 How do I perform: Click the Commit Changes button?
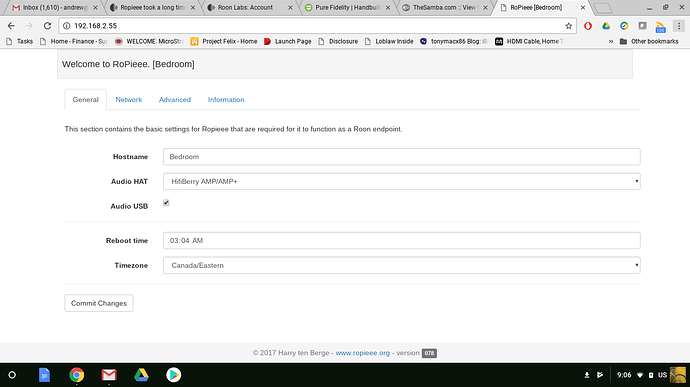pyautogui.click(x=99, y=303)
